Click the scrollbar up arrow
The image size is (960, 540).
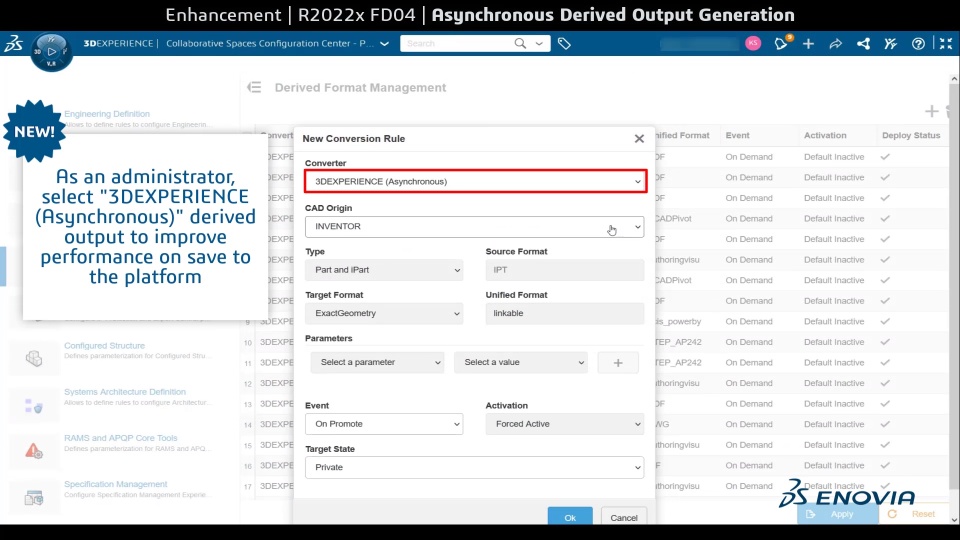pyautogui.click(x=954, y=79)
